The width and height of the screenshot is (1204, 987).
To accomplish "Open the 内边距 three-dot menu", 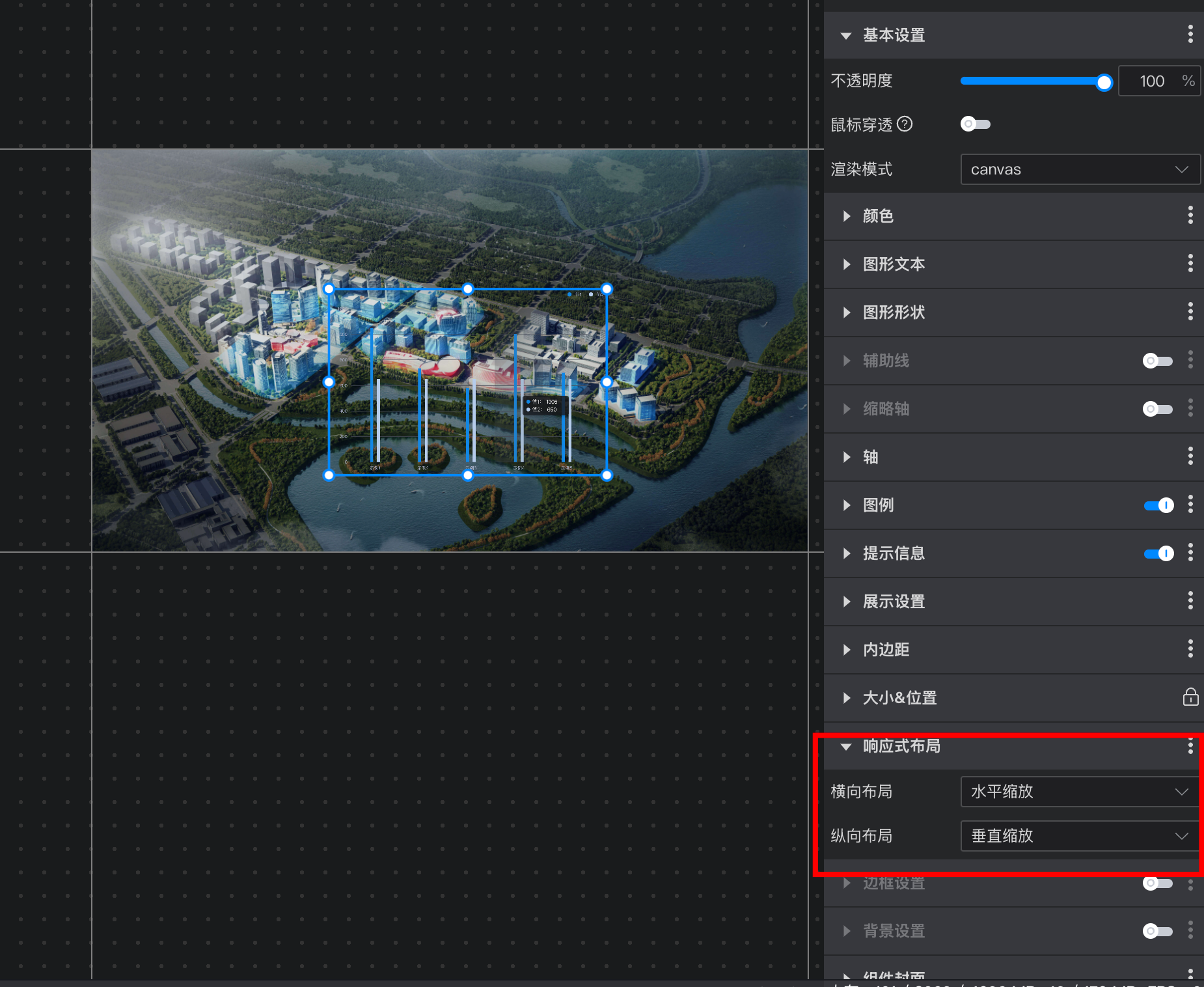I will point(1190,649).
